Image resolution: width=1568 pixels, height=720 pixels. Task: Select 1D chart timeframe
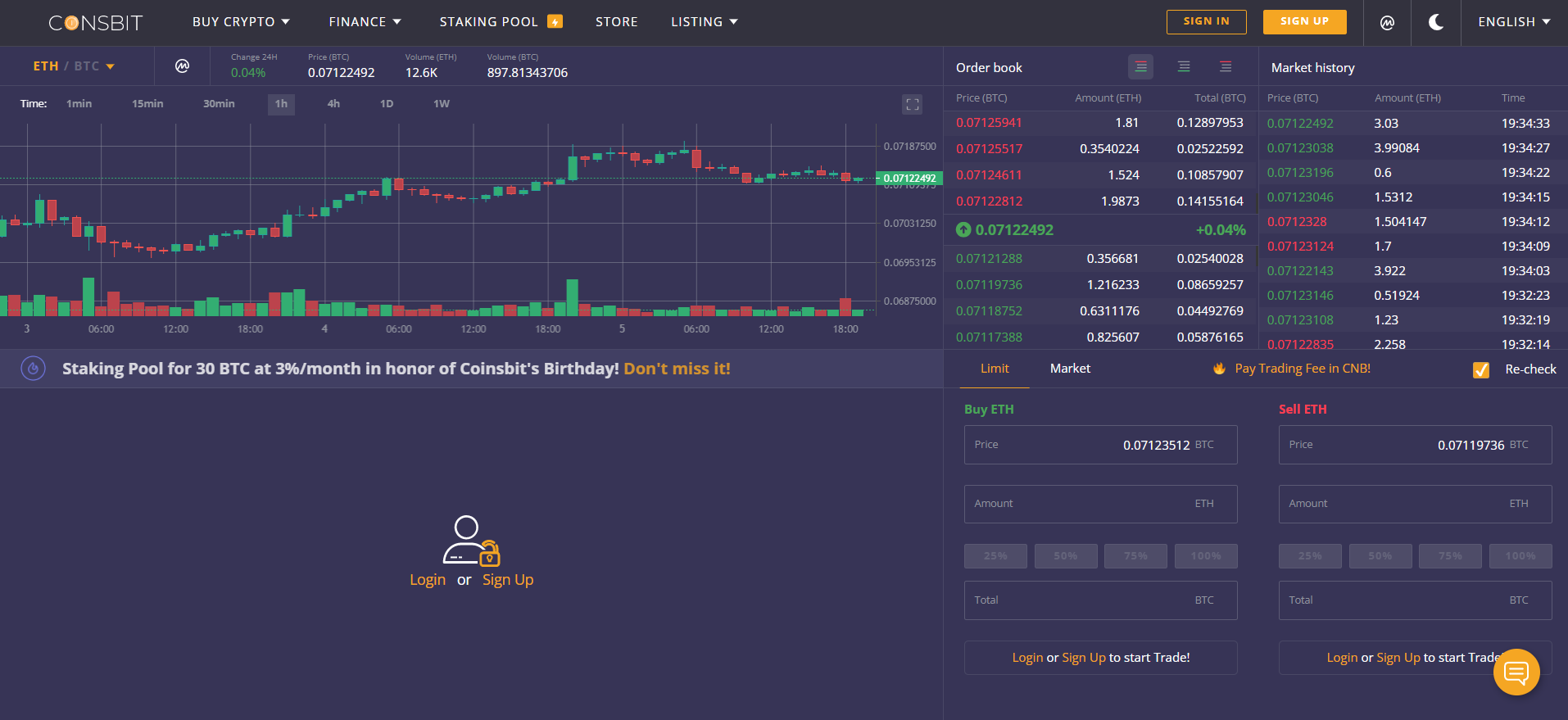tap(387, 104)
